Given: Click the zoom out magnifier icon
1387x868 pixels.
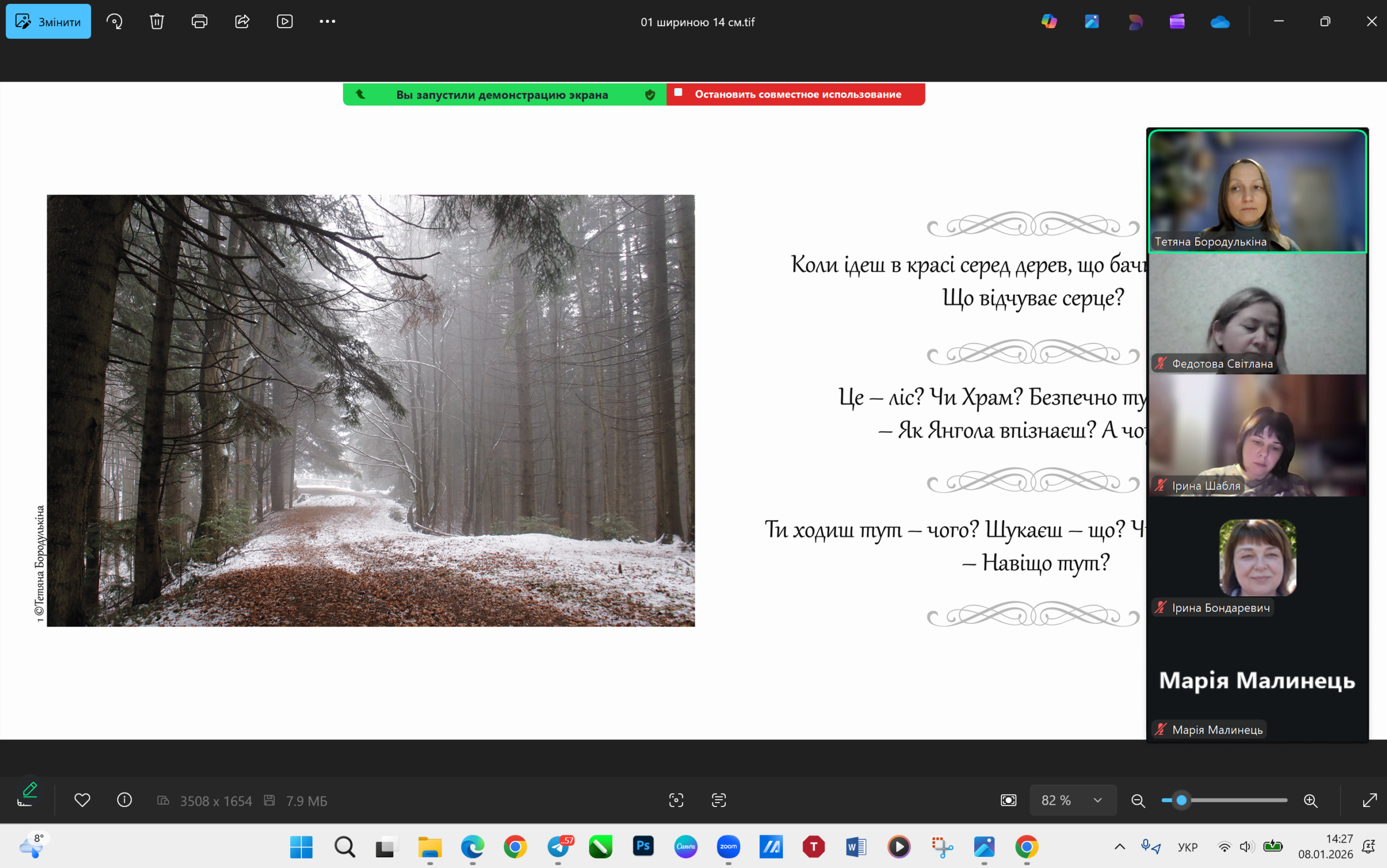Looking at the screenshot, I should click(1138, 800).
